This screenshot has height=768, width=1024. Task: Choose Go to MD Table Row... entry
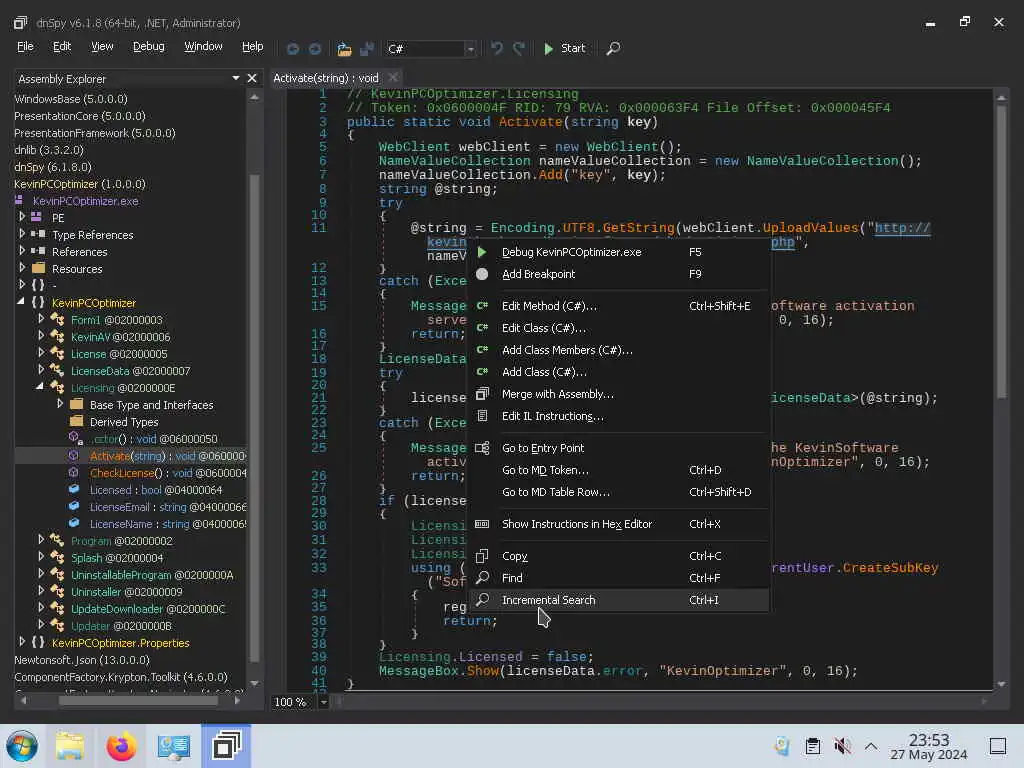pyautogui.click(x=618, y=492)
